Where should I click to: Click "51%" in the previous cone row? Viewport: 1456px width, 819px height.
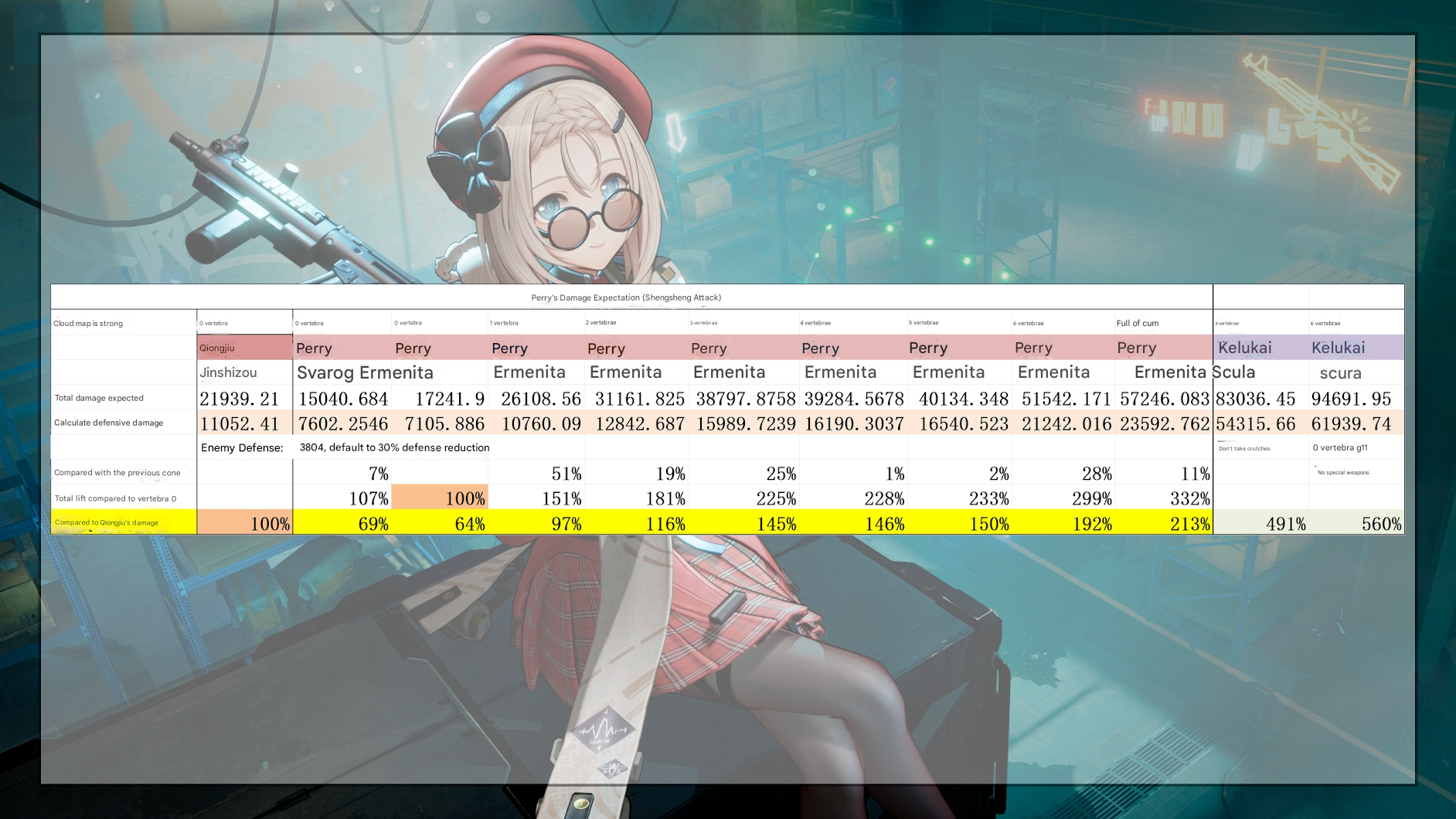(566, 474)
